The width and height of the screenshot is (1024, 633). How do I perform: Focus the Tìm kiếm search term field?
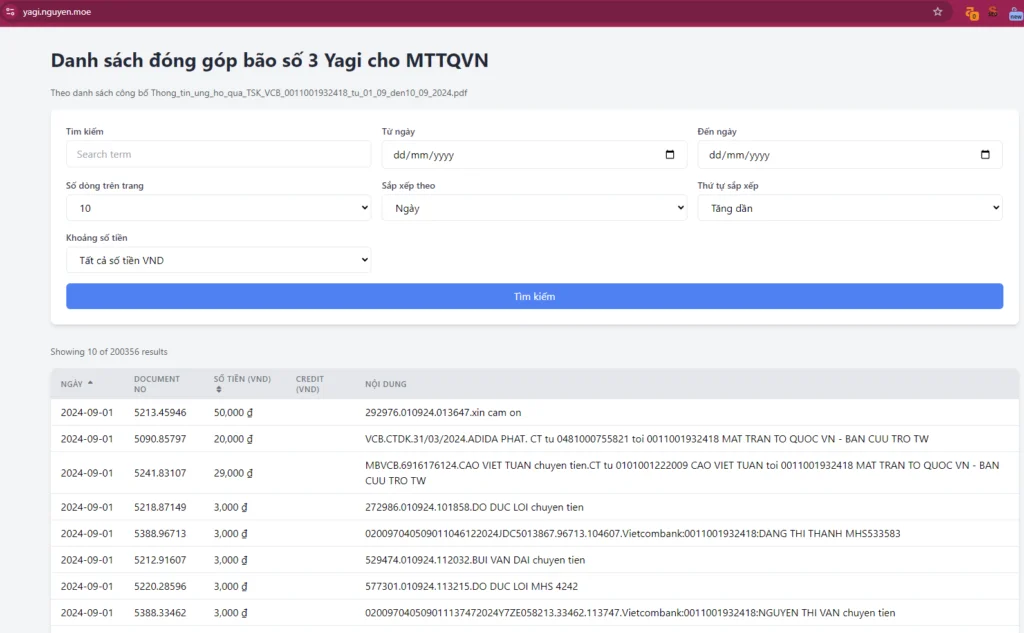coord(218,154)
